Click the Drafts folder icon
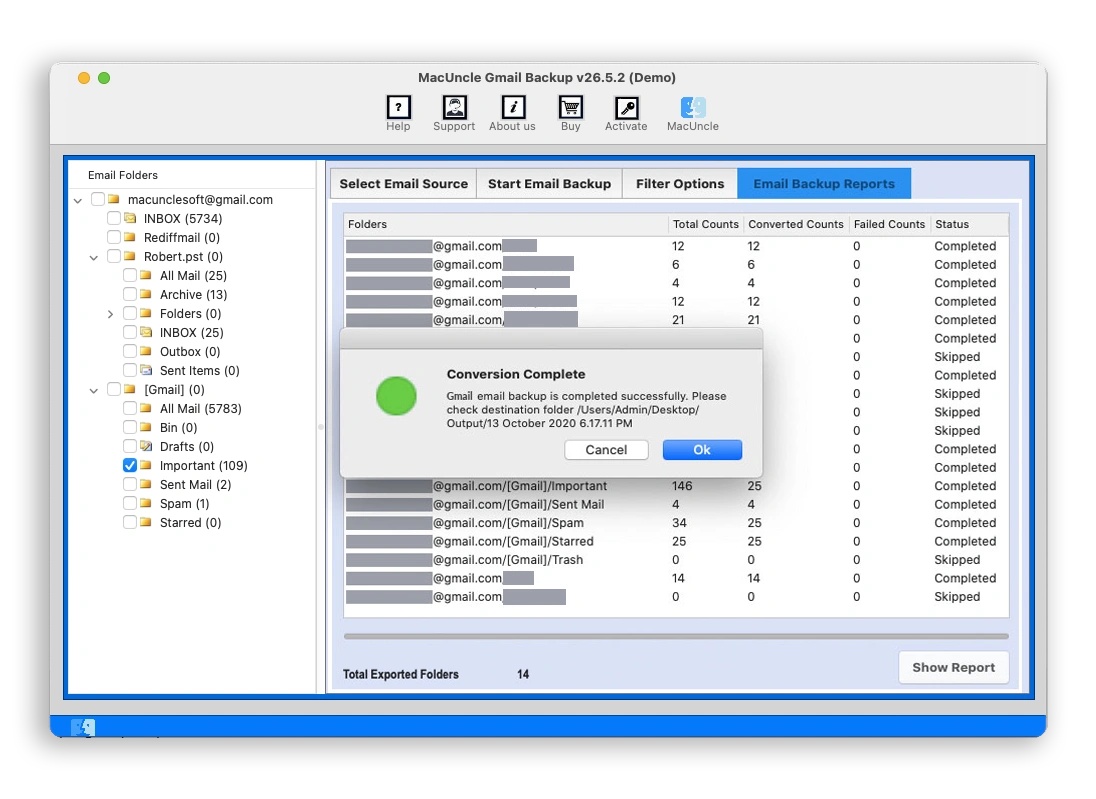The image size is (1096, 799). [x=145, y=446]
